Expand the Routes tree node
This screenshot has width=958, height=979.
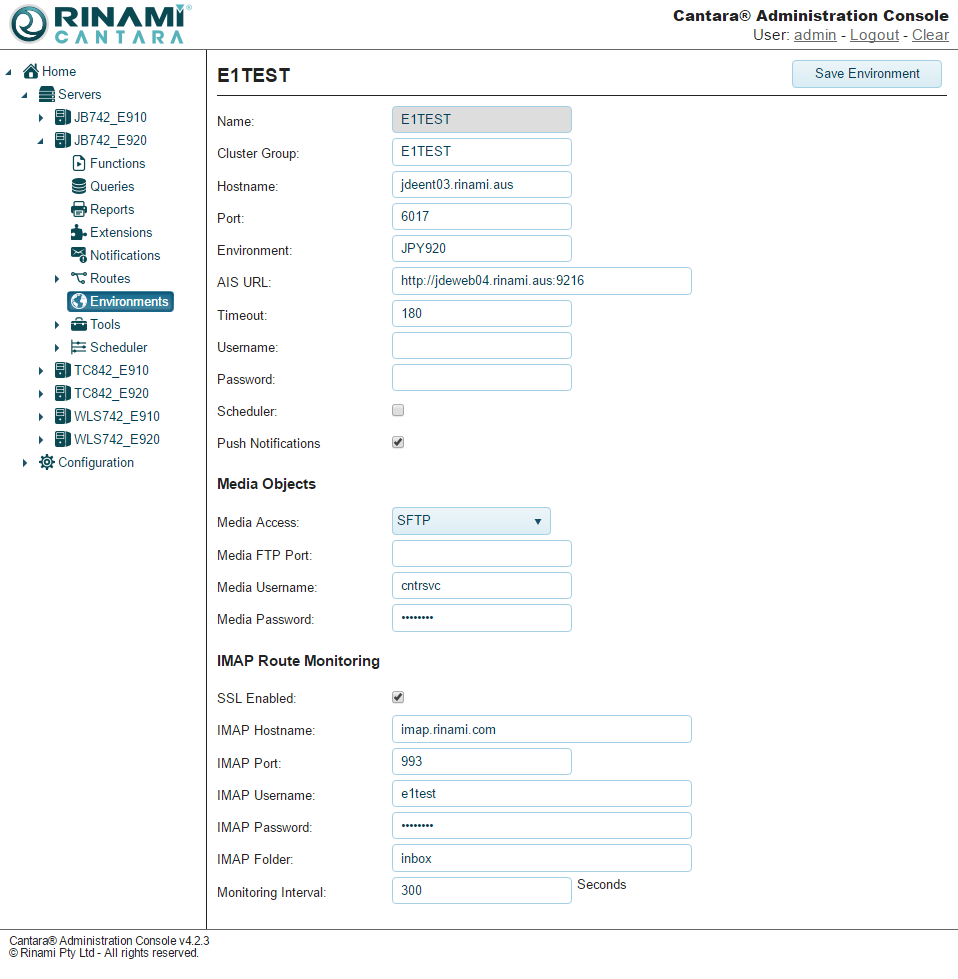click(57, 279)
